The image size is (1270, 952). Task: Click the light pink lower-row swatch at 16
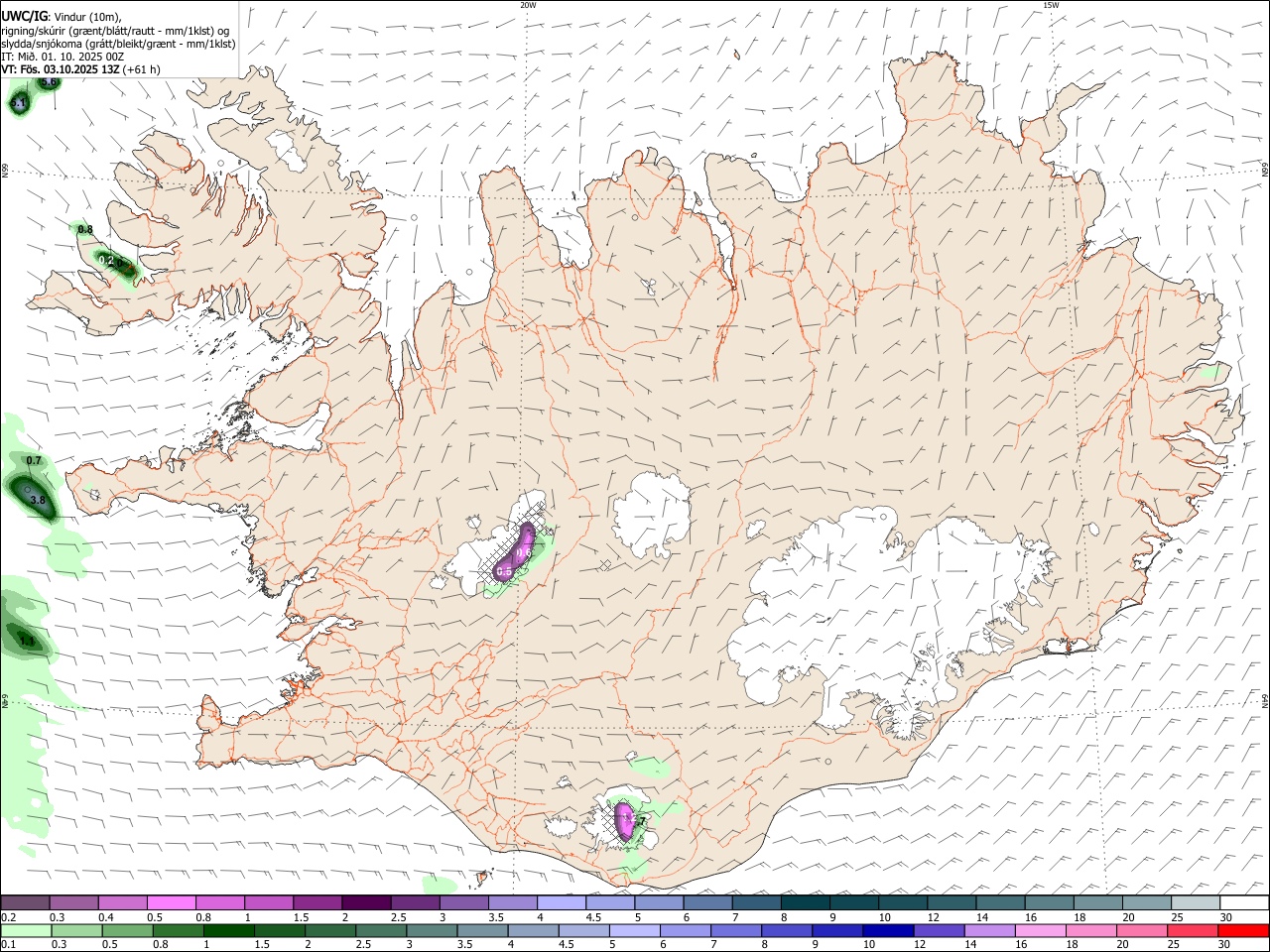(1040, 930)
